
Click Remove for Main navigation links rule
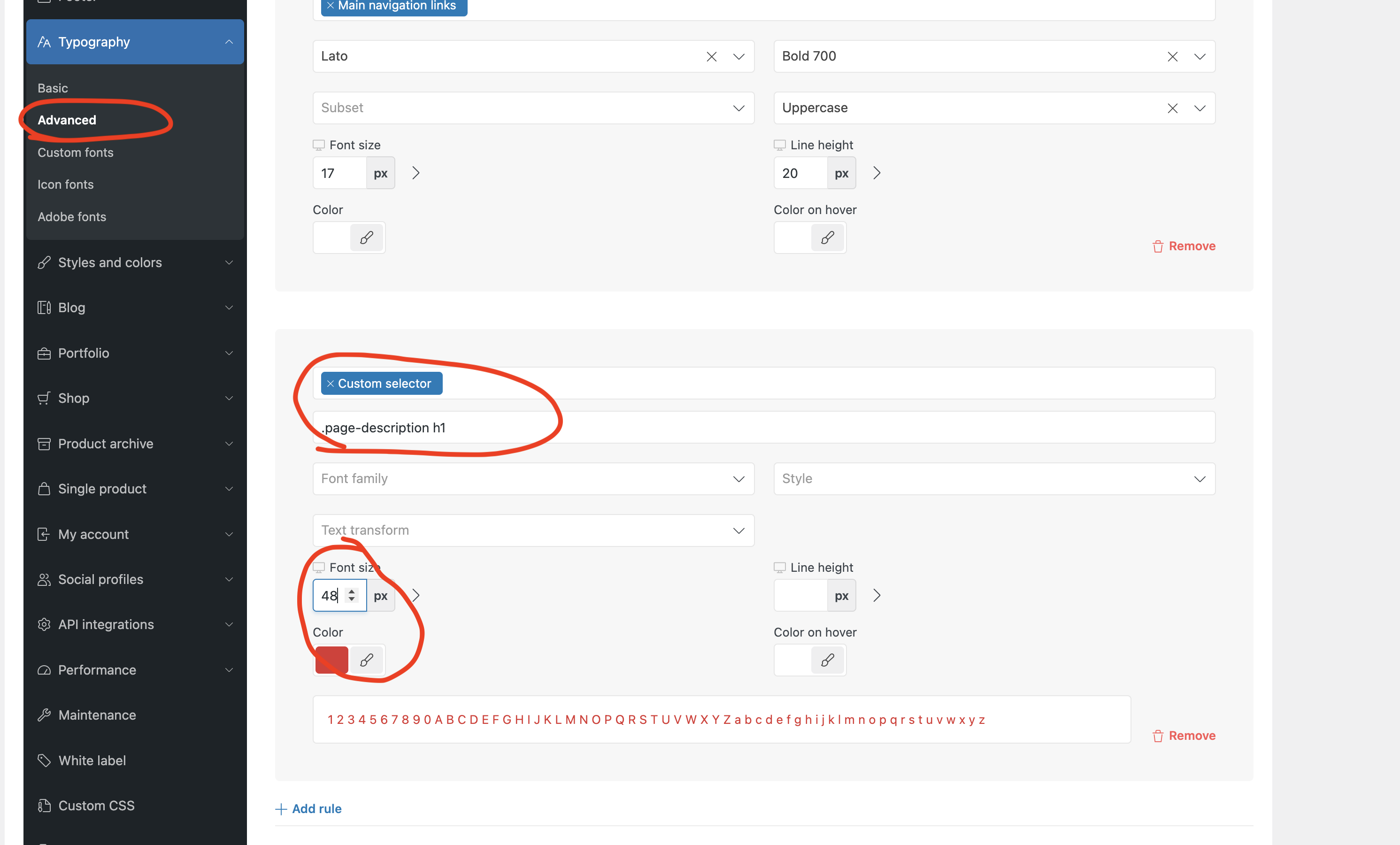click(x=1184, y=246)
